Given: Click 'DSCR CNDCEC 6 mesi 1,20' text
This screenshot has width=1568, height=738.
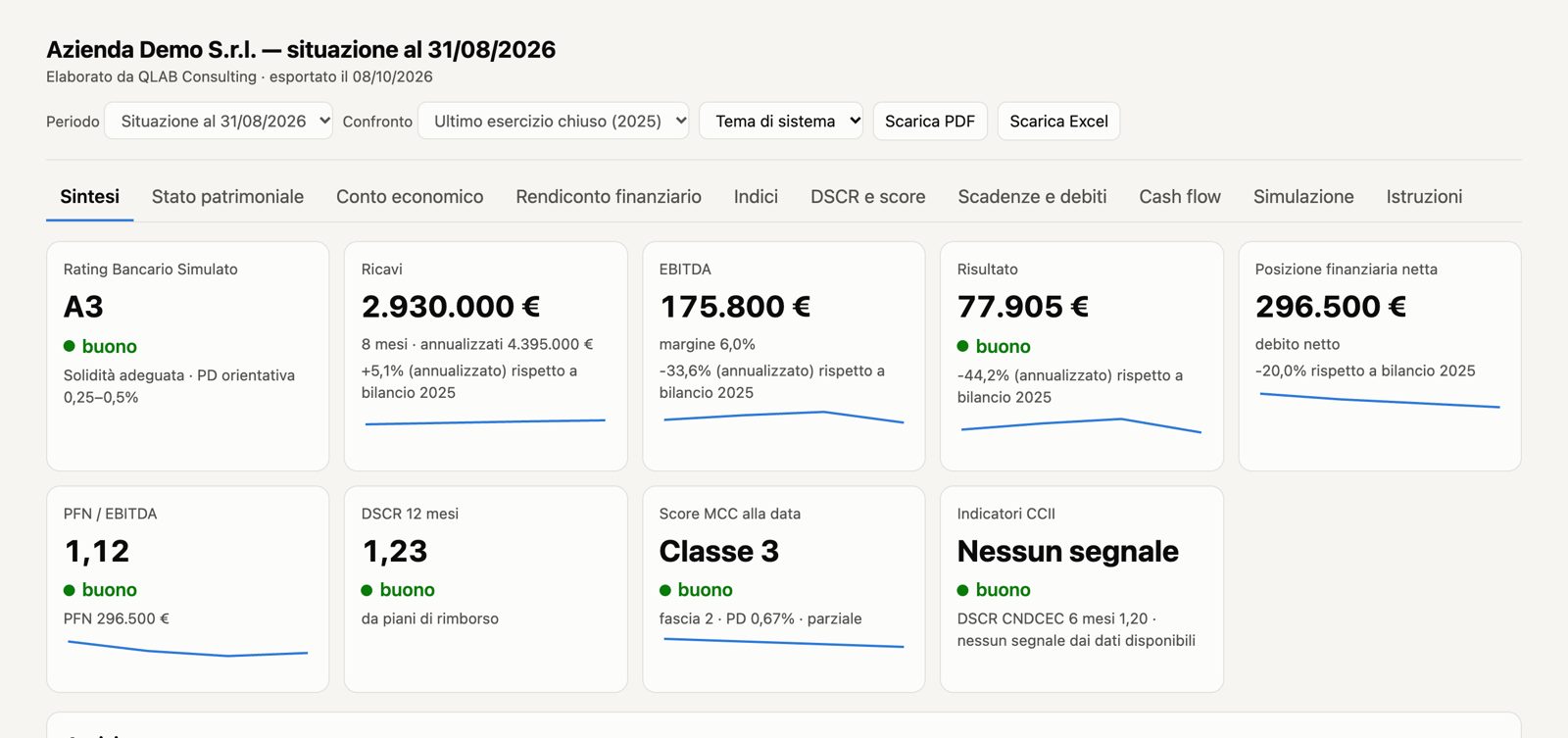Looking at the screenshot, I should [x=1052, y=618].
